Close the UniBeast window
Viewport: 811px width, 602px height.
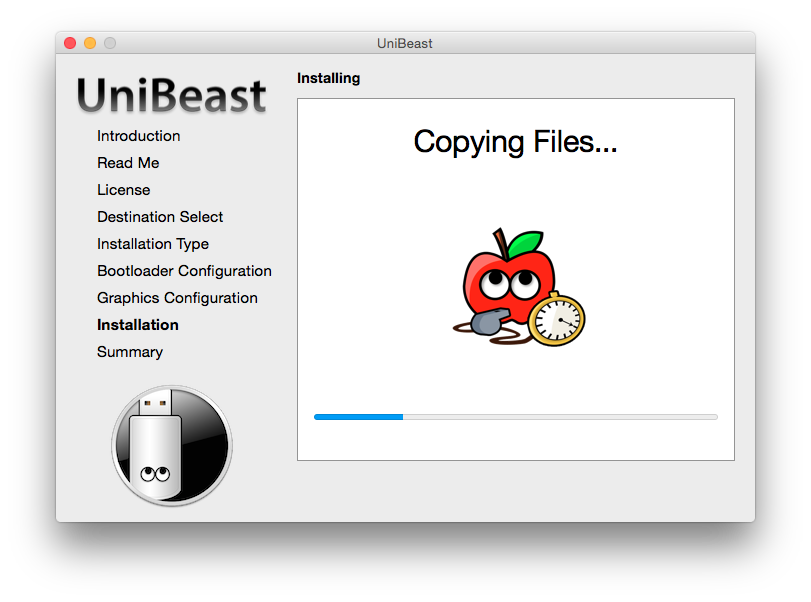click(x=70, y=43)
